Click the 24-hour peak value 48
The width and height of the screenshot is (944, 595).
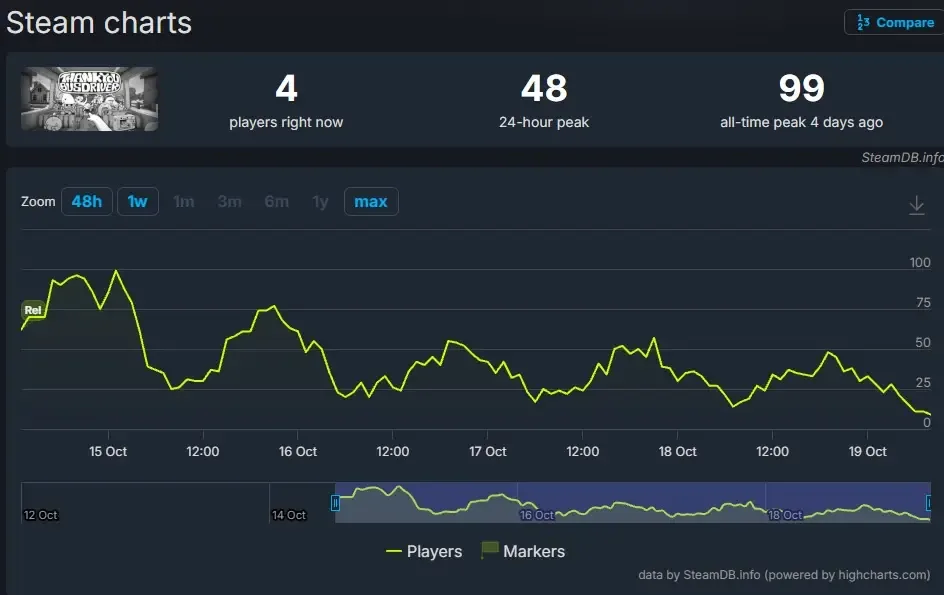(x=544, y=88)
